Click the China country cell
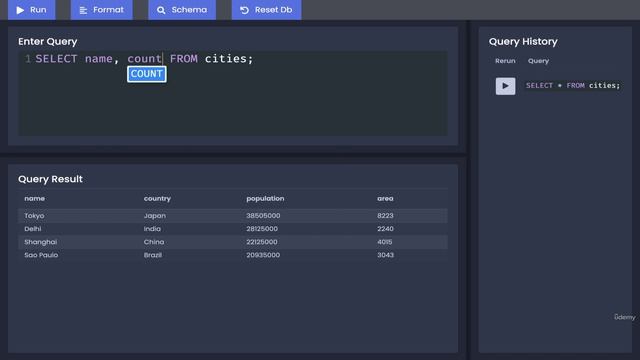The width and height of the screenshot is (640, 360). (154, 242)
